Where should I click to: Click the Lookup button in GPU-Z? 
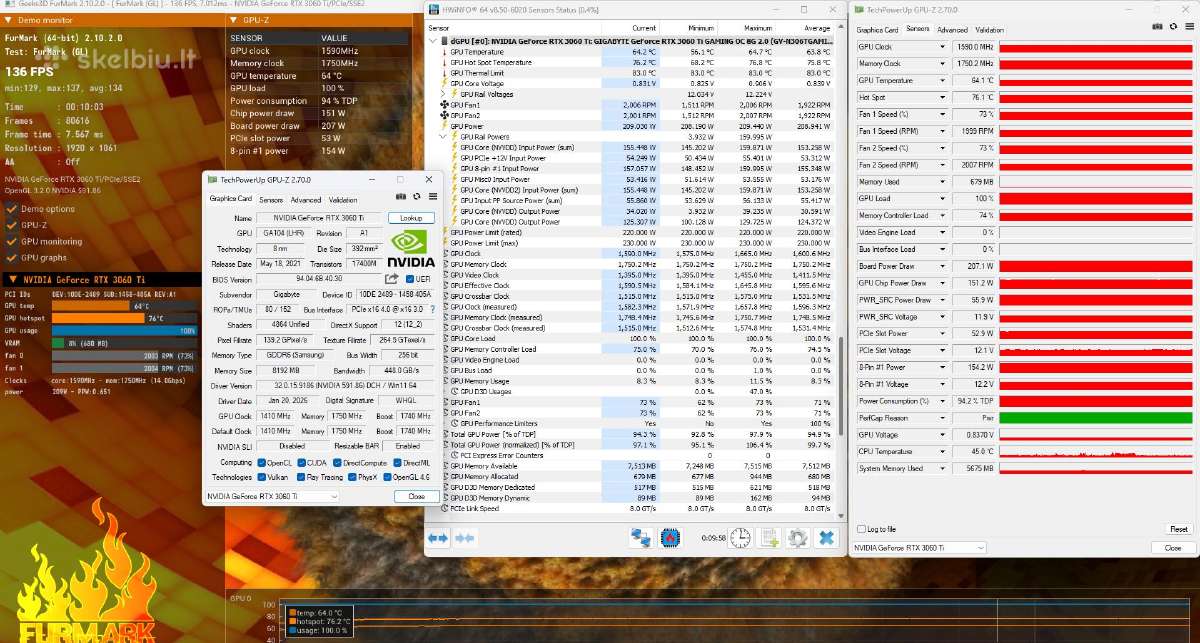coord(411,217)
